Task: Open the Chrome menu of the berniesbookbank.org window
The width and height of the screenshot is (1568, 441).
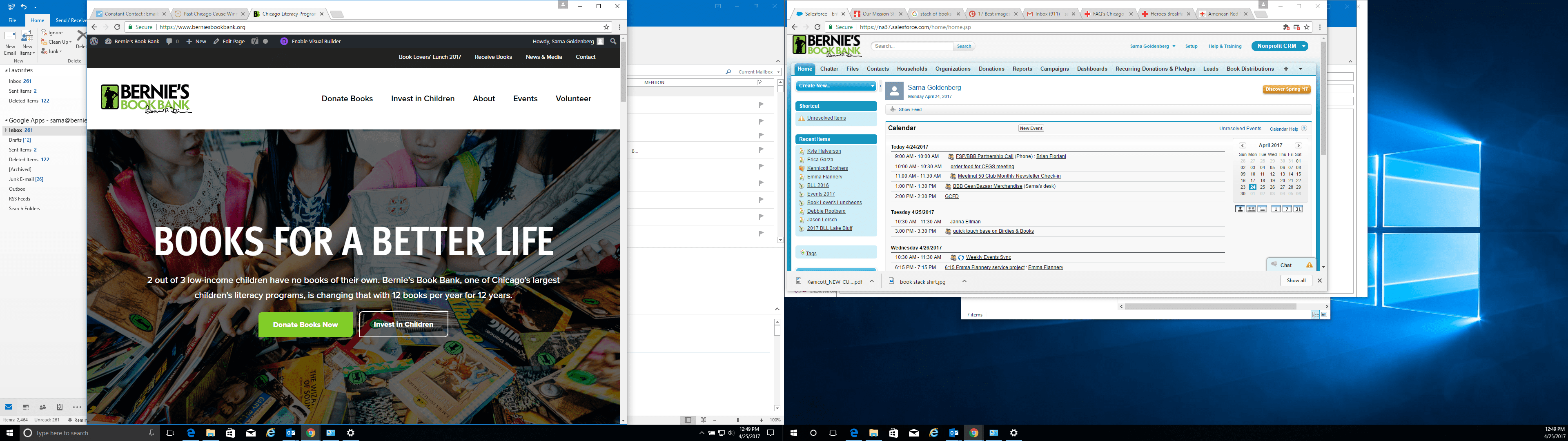Action: point(620,27)
